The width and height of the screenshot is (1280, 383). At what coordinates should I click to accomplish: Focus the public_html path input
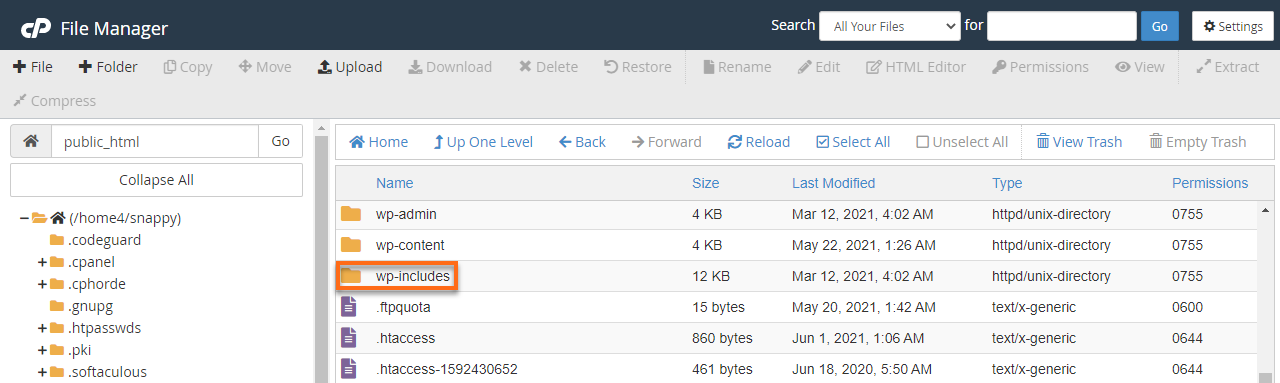[154, 141]
